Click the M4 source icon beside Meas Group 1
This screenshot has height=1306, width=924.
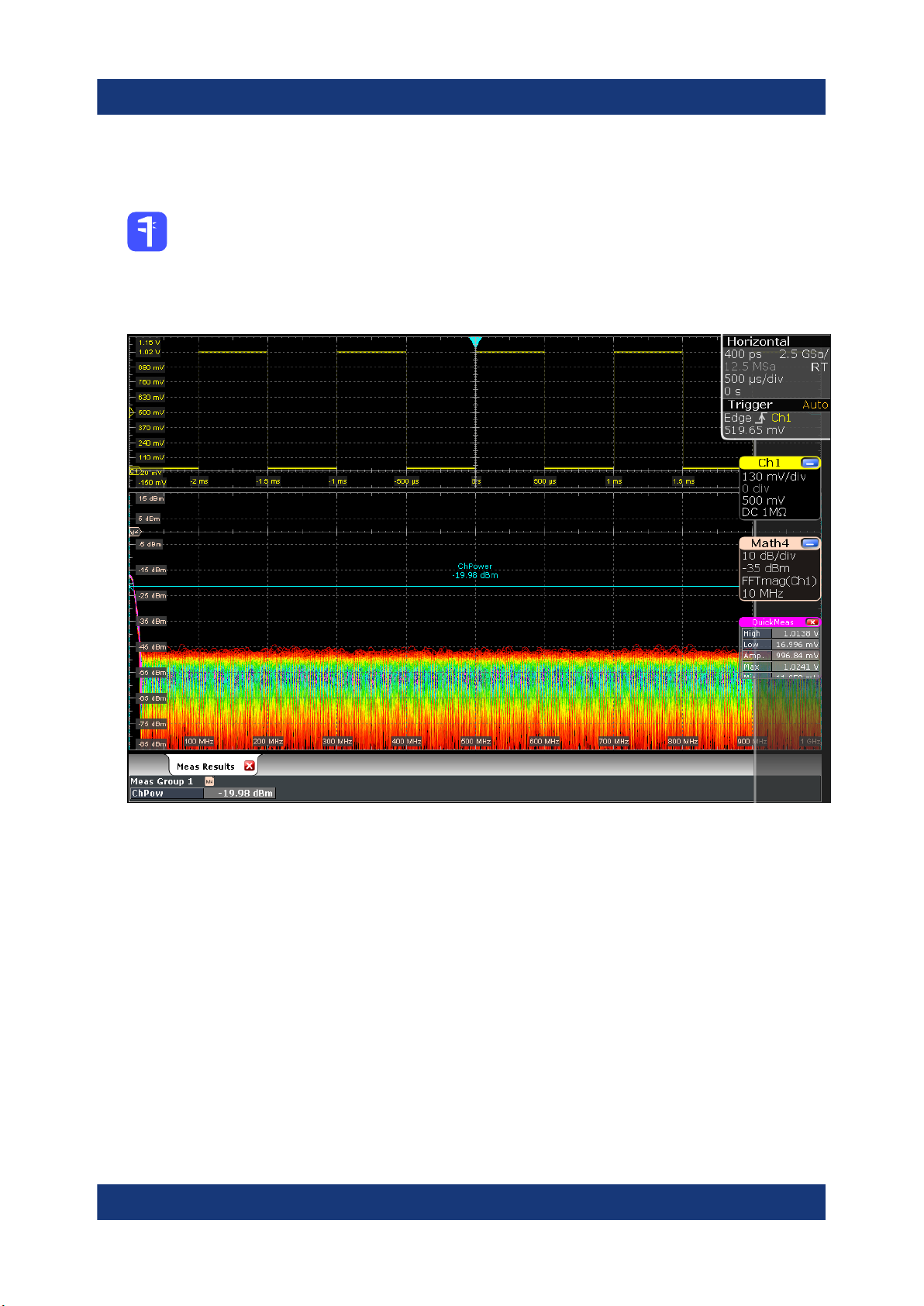point(209,781)
